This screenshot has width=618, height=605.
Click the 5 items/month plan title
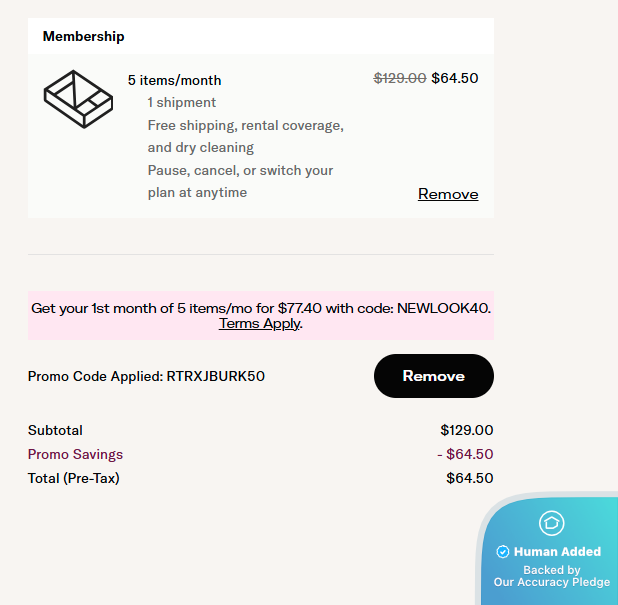tap(175, 80)
